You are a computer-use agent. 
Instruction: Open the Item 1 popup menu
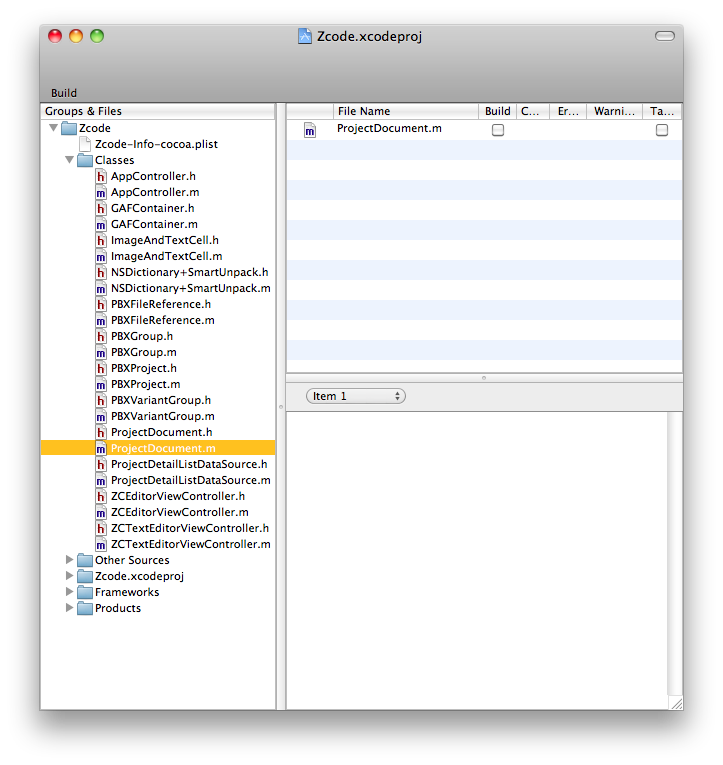(x=356, y=396)
